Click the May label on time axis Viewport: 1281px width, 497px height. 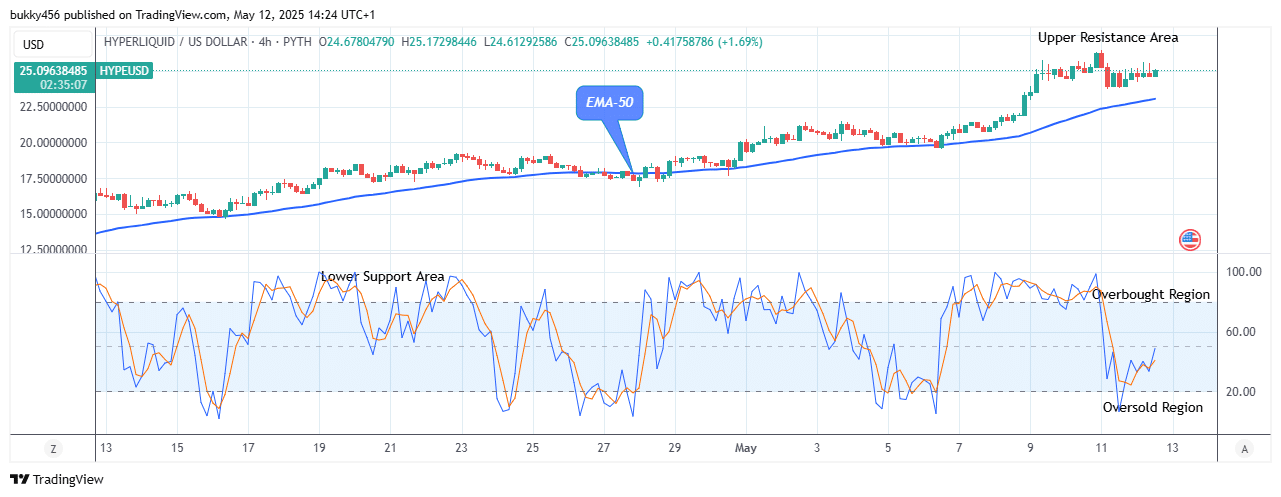click(x=748, y=448)
